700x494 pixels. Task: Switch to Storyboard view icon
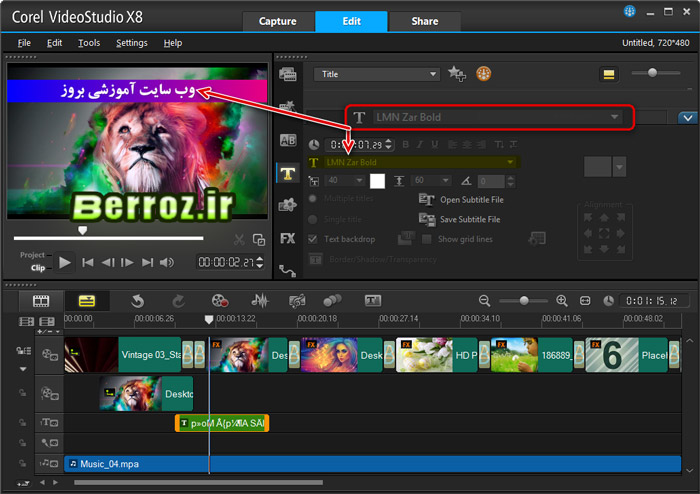pyautogui.click(x=42, y=300)
